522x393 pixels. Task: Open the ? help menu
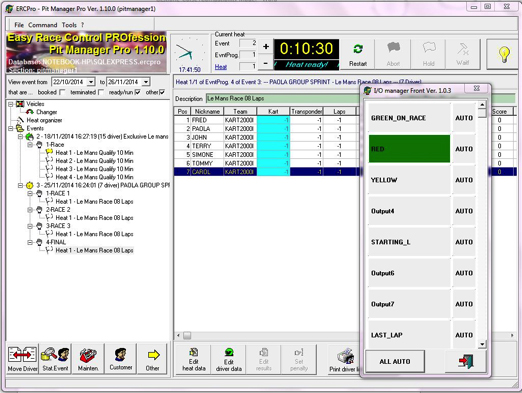(82, 25)
